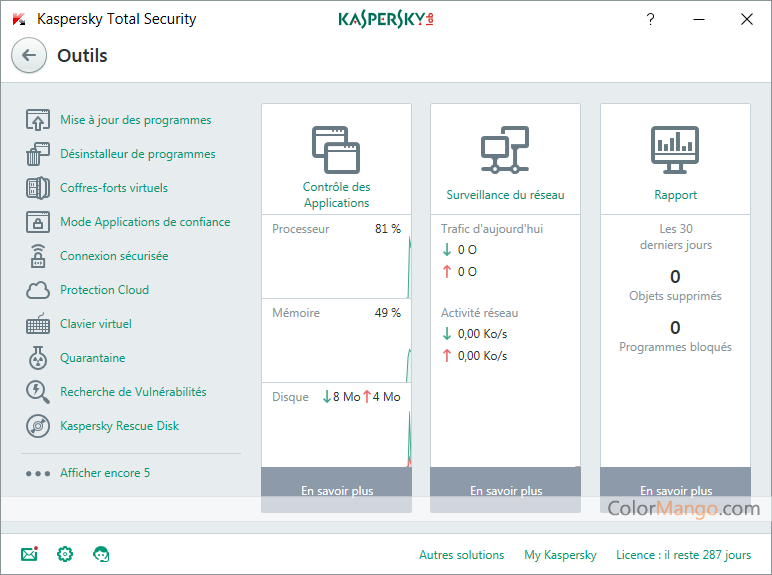Click the Activité réseau label
This screenshot has width=772, height=575.
pyautogui.click(x=479, y=313)
